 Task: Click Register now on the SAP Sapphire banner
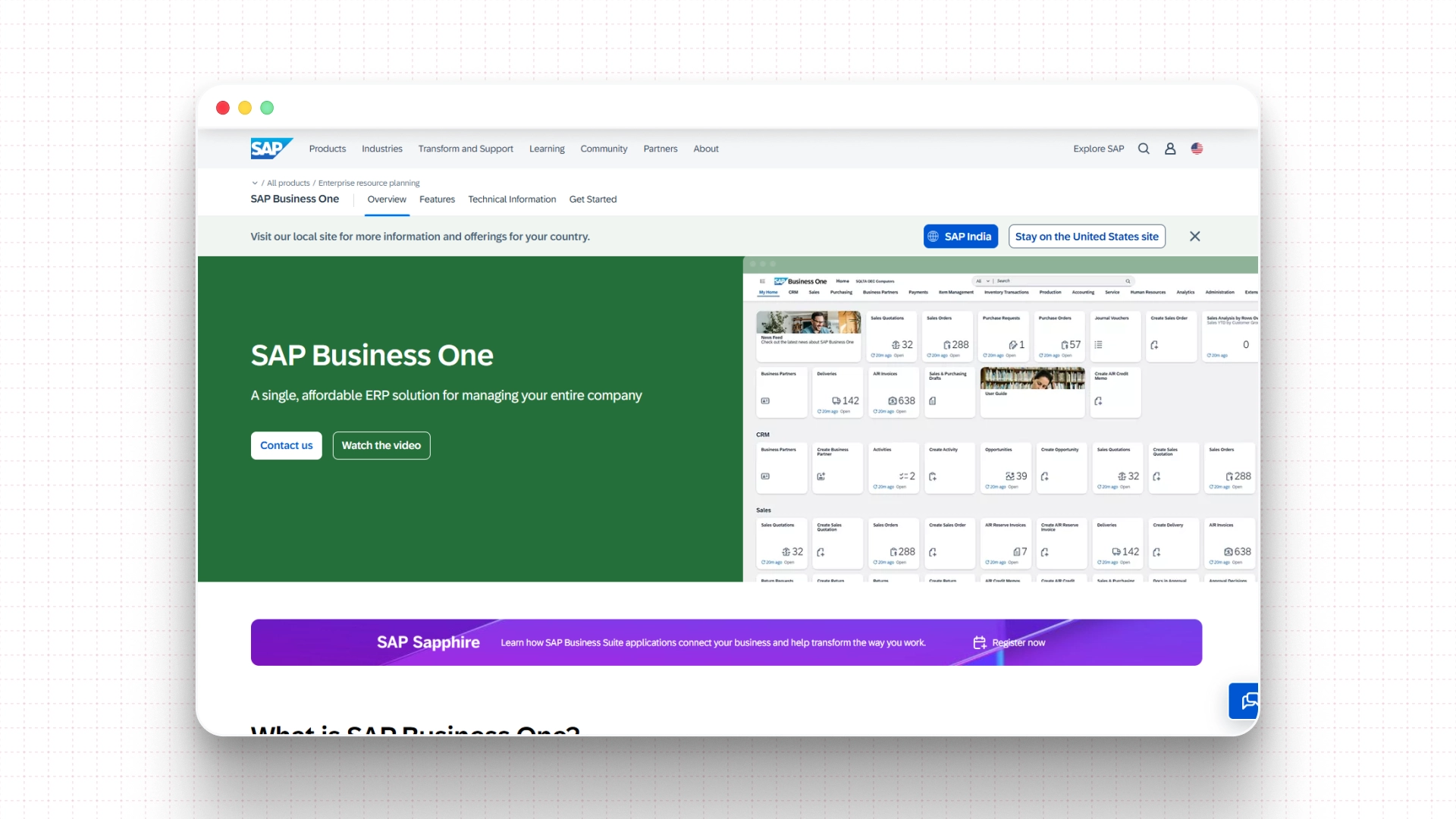click(1018, 642)
